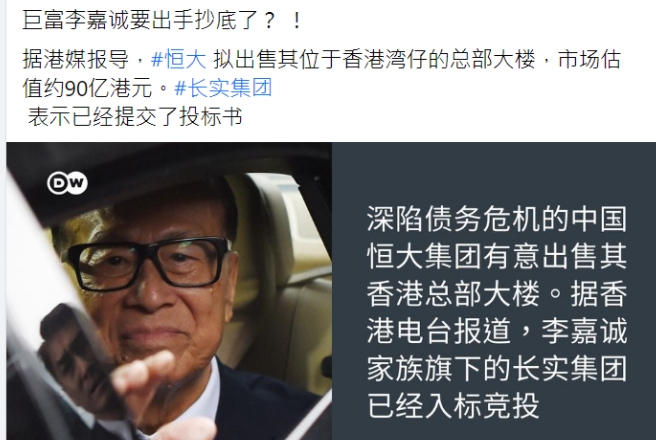Click the name 李嘉诚 in the caption

584,331
